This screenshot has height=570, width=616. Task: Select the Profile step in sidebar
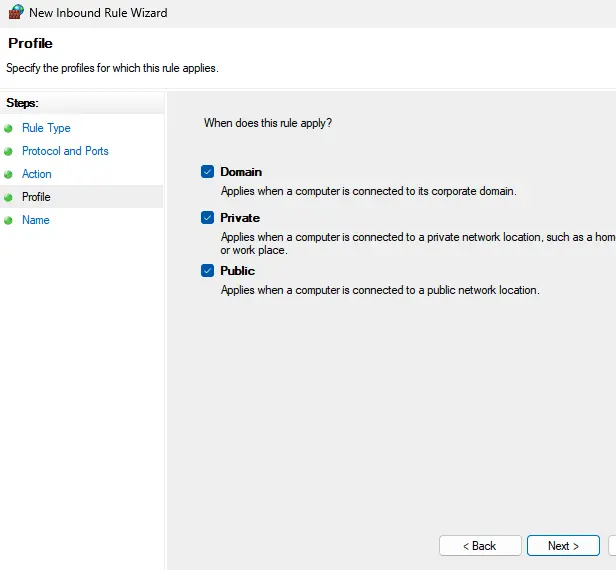point(36,197)
